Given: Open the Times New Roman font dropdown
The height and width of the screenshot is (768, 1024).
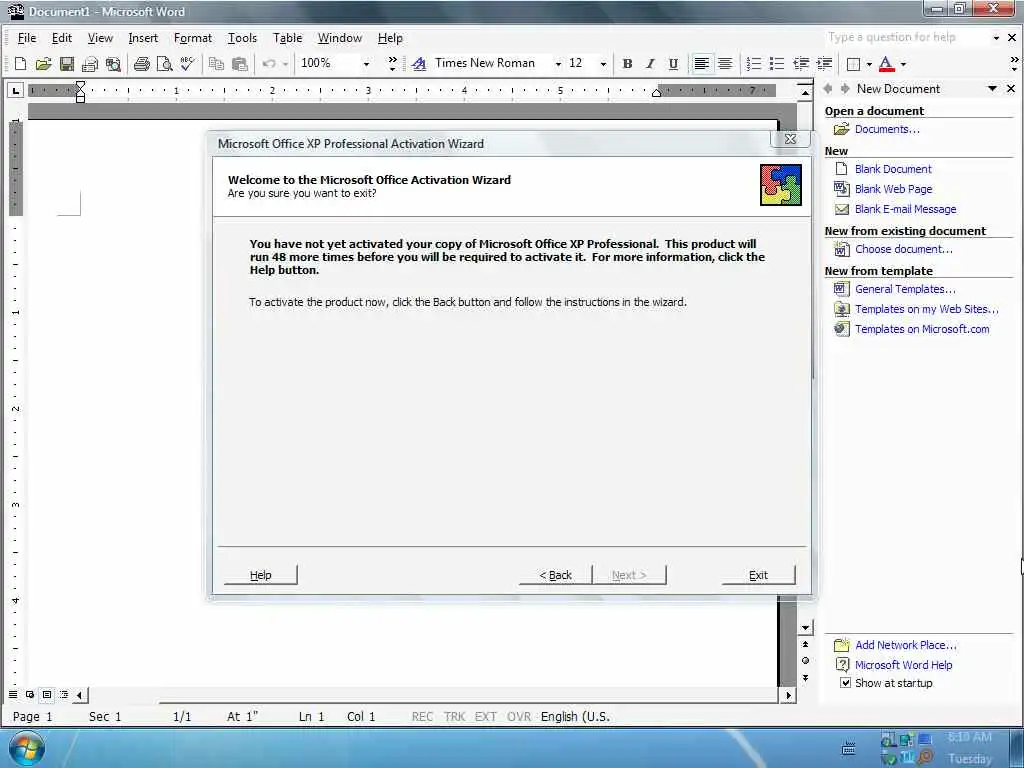Looking at the screenshot, I should click(x=558, y=63).
